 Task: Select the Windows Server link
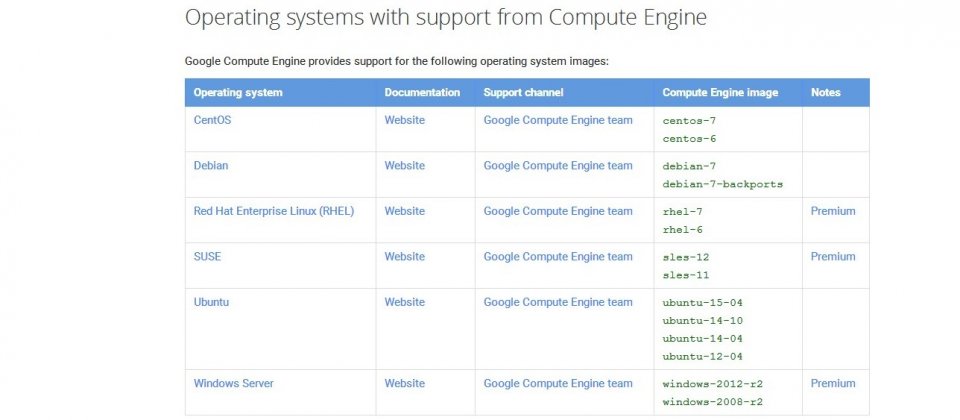click(x=233, y=383)
